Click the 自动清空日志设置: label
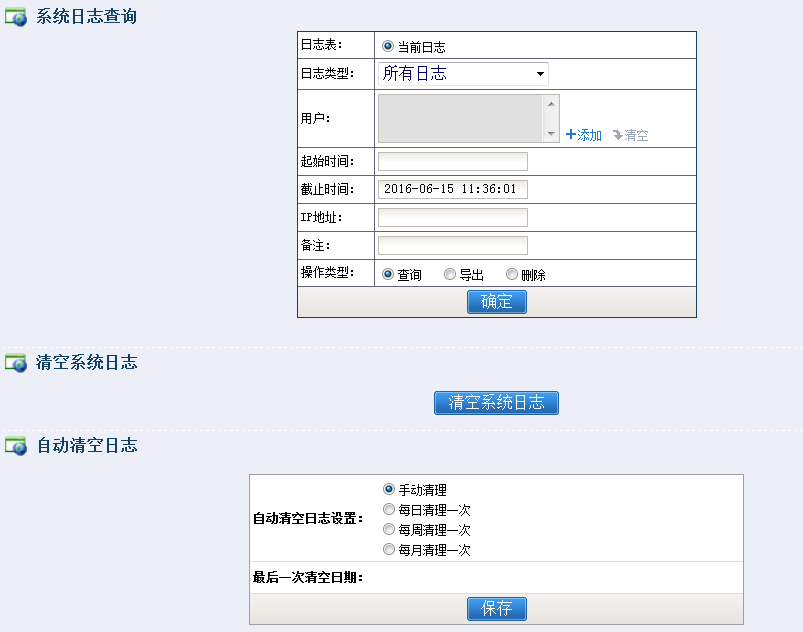The width and height of the screenshot is (803, 632). [308, 518]
